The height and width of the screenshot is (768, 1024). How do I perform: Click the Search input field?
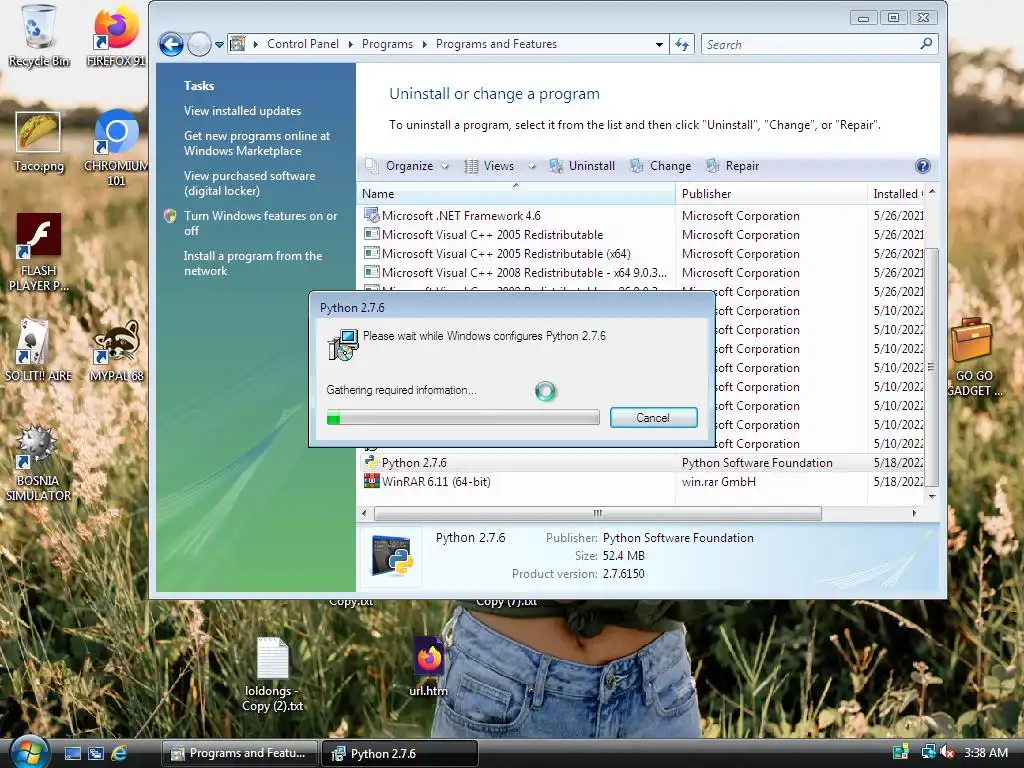pyautogui.click(x=810, y=44)
